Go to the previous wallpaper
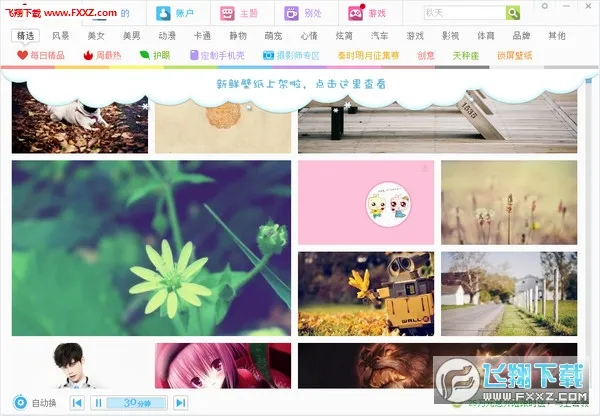 (x=77, y=403)
